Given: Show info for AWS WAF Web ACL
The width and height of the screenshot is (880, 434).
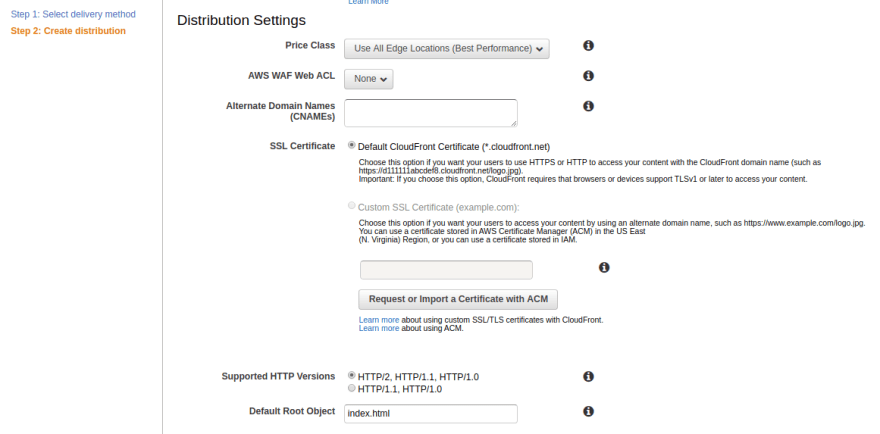Looking at the screenshot, I should [x=588, y=76].
